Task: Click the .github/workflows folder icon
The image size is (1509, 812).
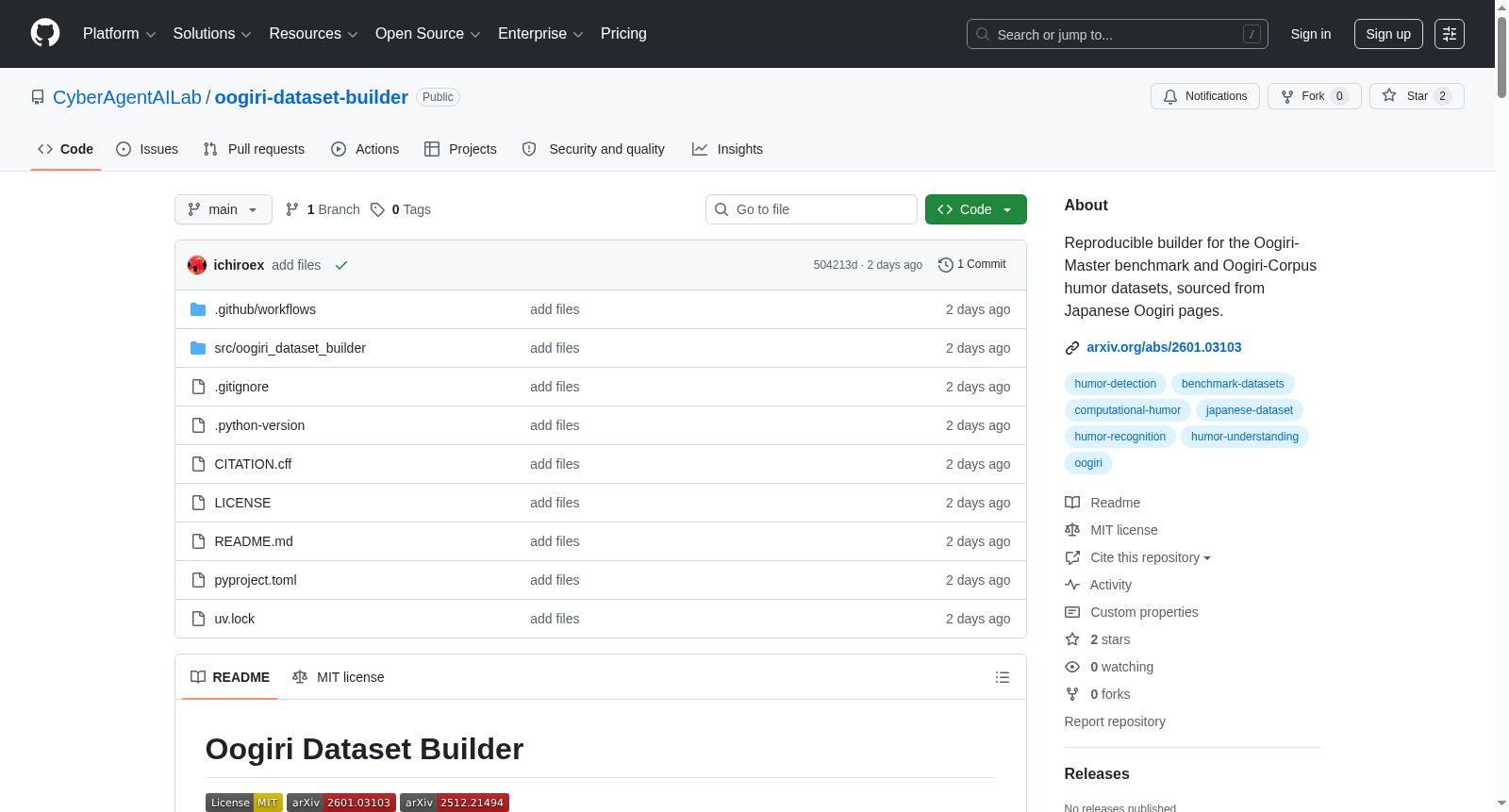Action: [x=198, y=309]
